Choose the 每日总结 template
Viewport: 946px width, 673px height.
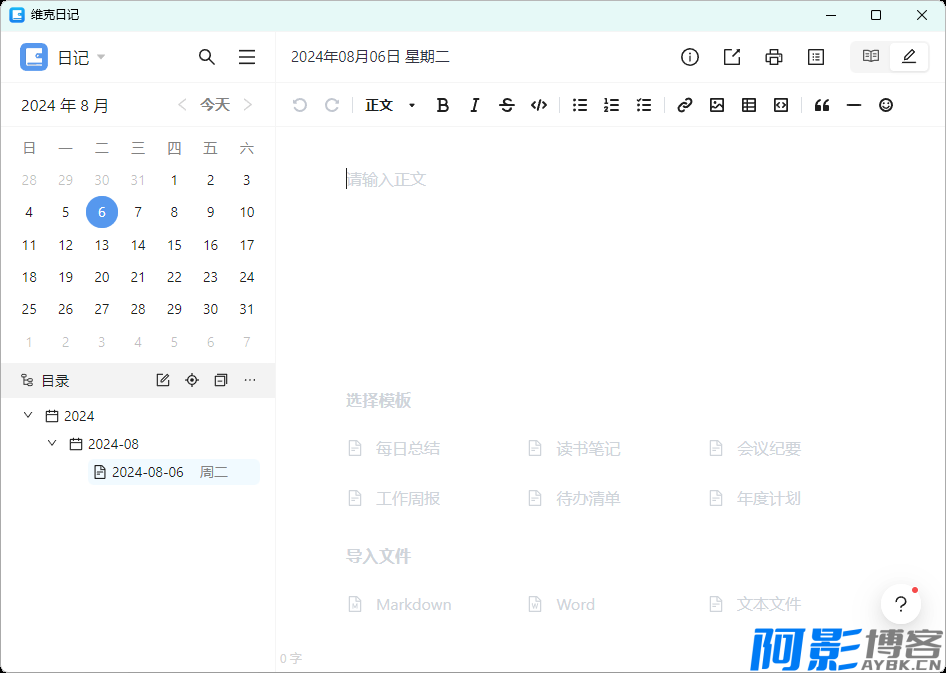407,449
